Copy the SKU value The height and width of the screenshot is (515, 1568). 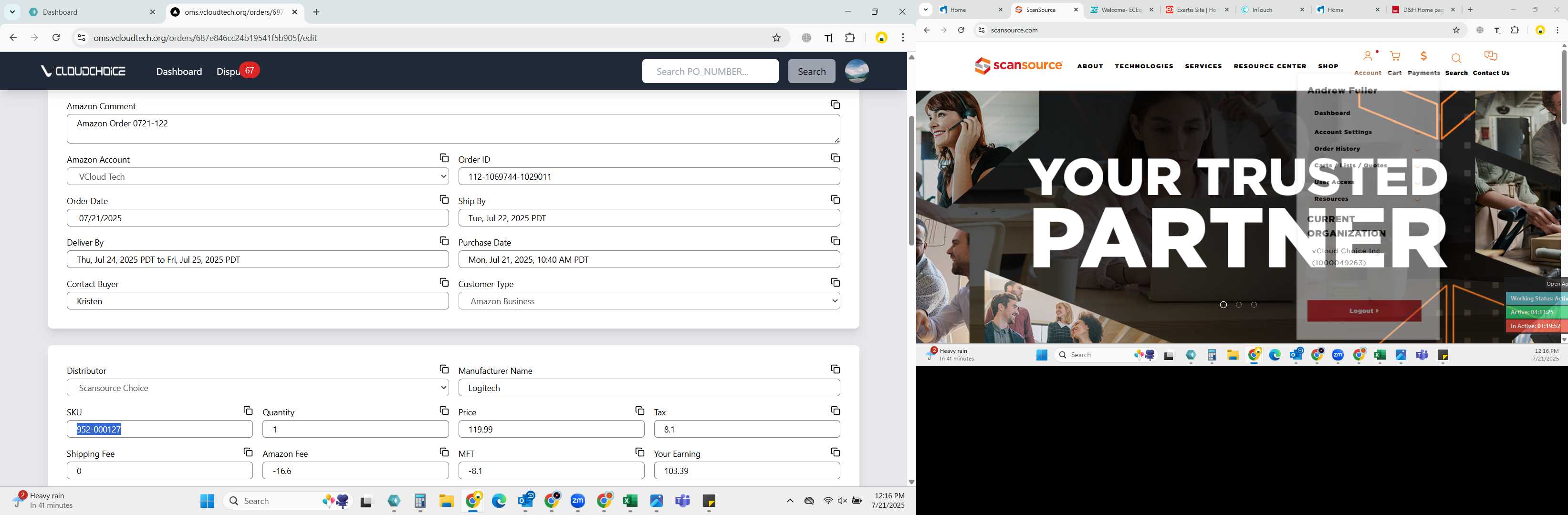(248, 411)
